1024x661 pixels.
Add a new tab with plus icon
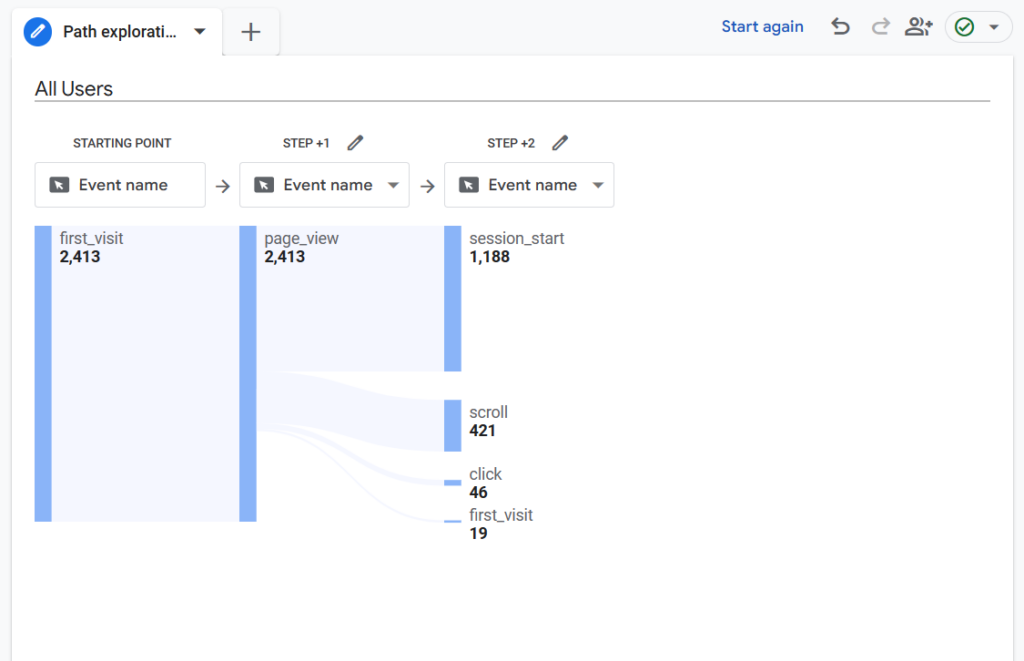251,32
